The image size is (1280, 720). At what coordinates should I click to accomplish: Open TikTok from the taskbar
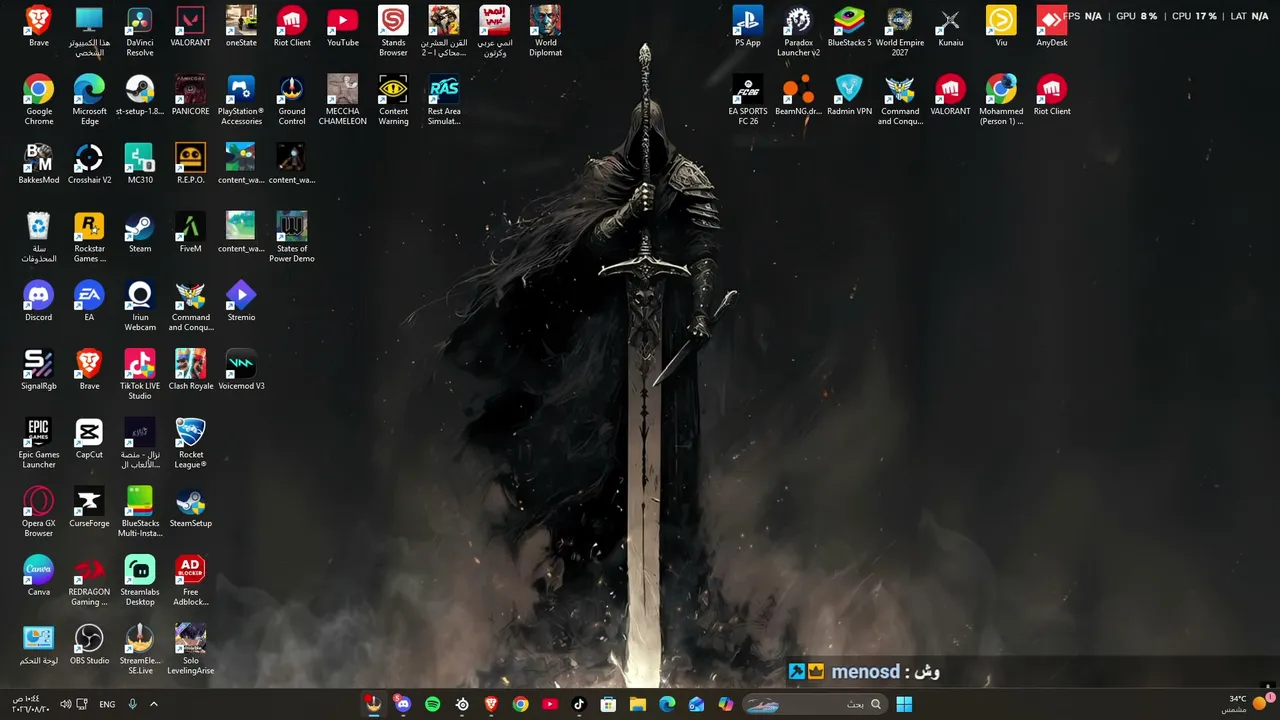point(579,704)
